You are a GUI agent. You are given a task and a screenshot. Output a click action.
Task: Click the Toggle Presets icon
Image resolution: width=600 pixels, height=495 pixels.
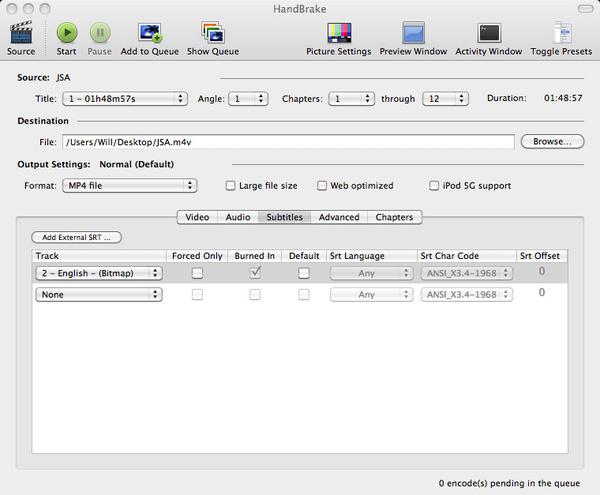(562, 33)
